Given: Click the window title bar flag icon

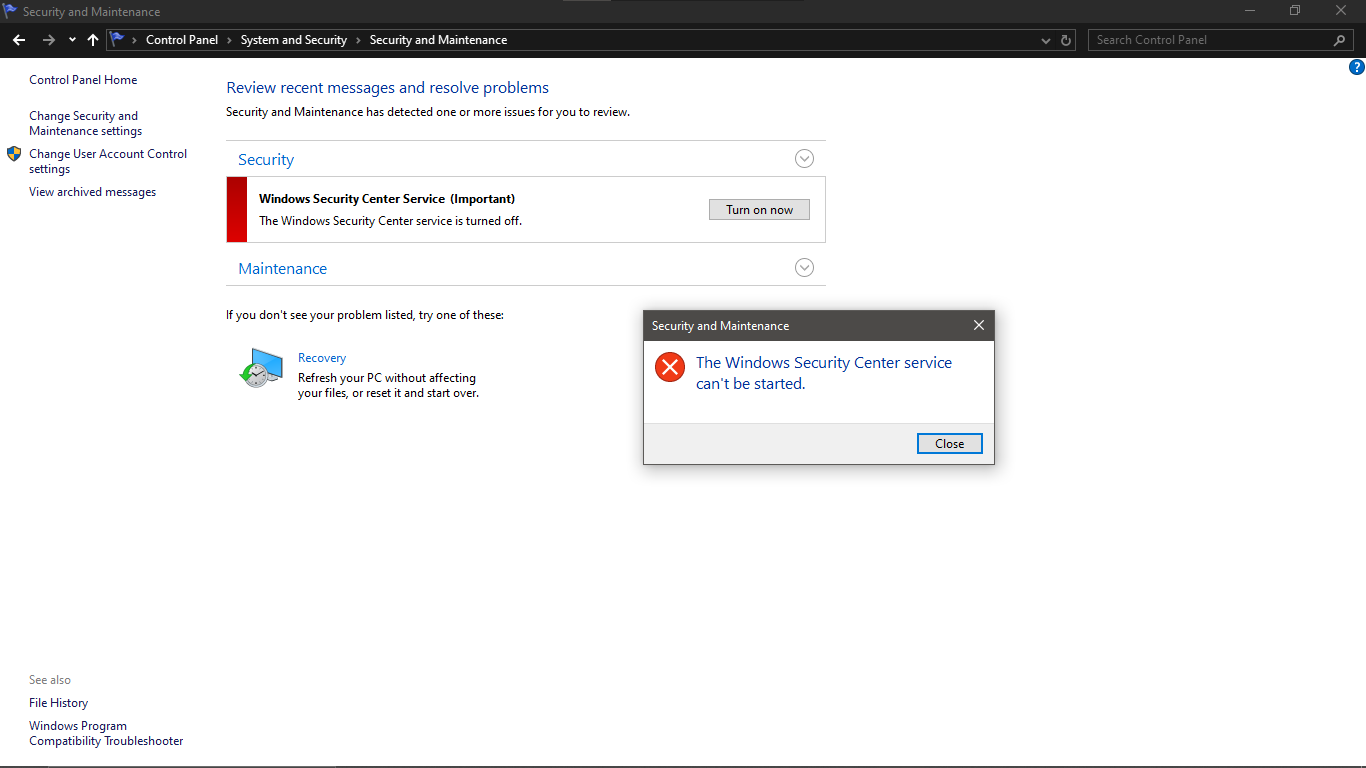Looking at the screenshot, I should tap(10, 11).
